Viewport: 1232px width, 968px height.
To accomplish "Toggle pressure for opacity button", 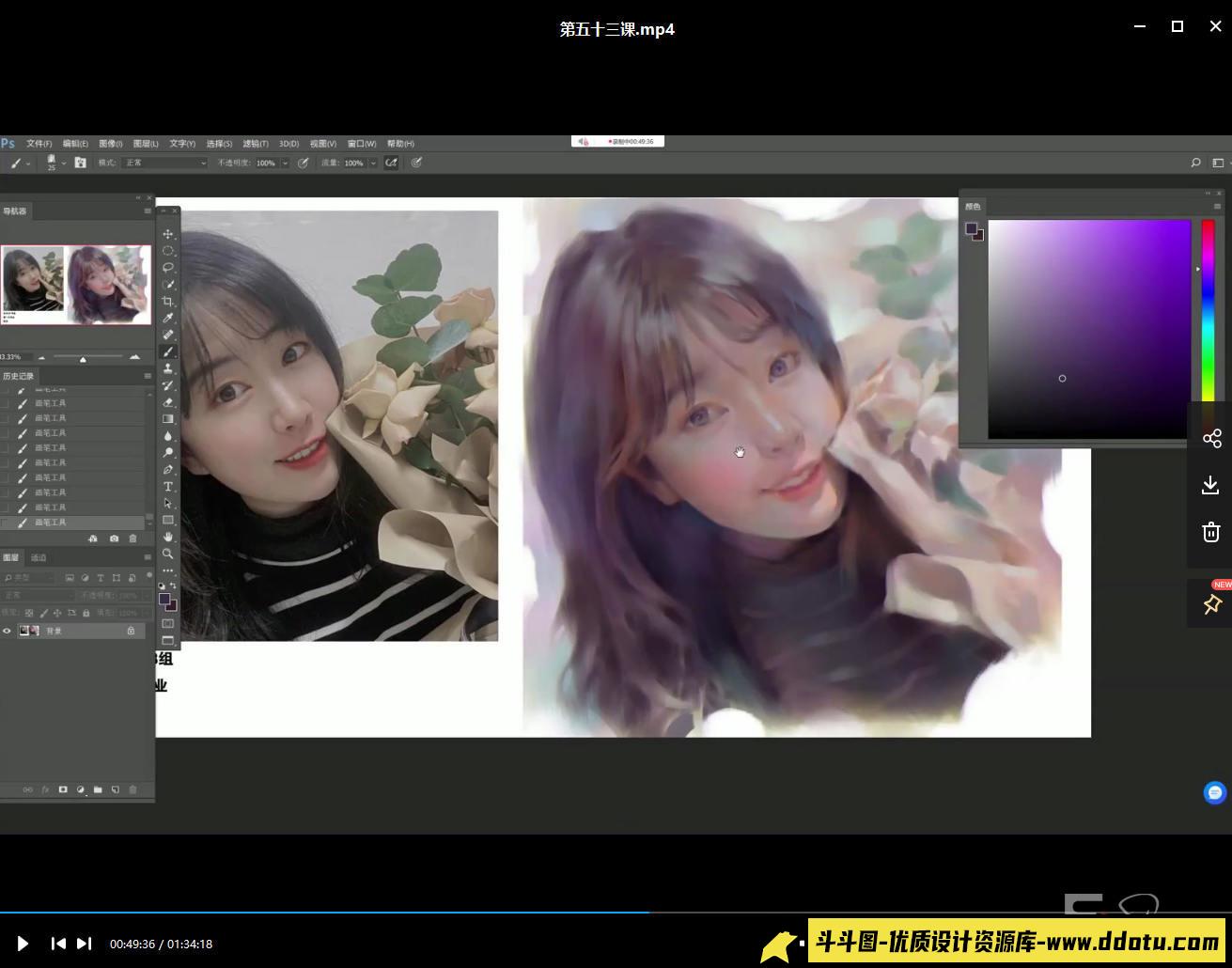I will pyautogui.click(x=303, y=163).
